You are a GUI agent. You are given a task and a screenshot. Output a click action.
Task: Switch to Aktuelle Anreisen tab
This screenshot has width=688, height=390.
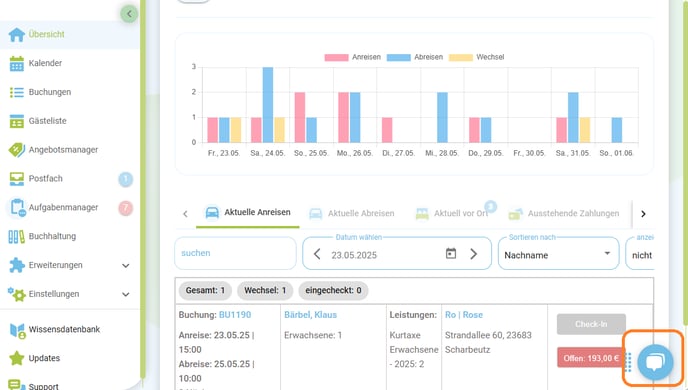click(248, 213)
